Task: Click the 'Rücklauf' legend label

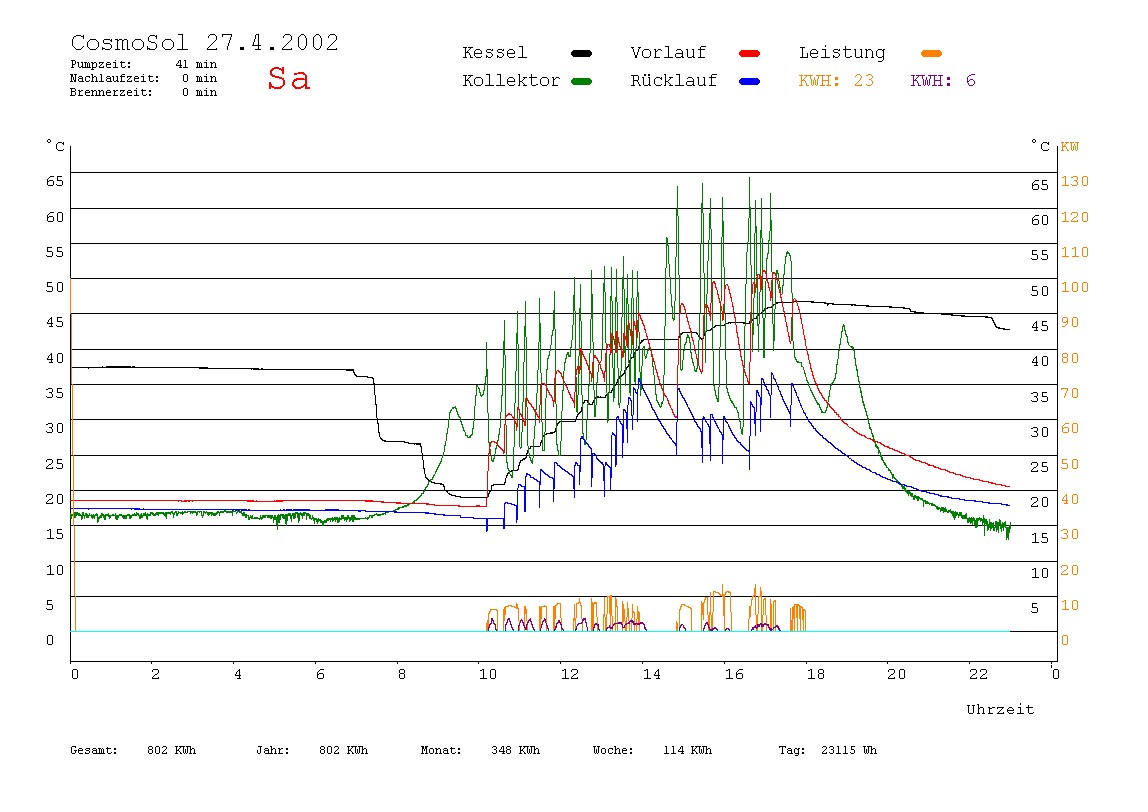Action: (x=674, y=81)
